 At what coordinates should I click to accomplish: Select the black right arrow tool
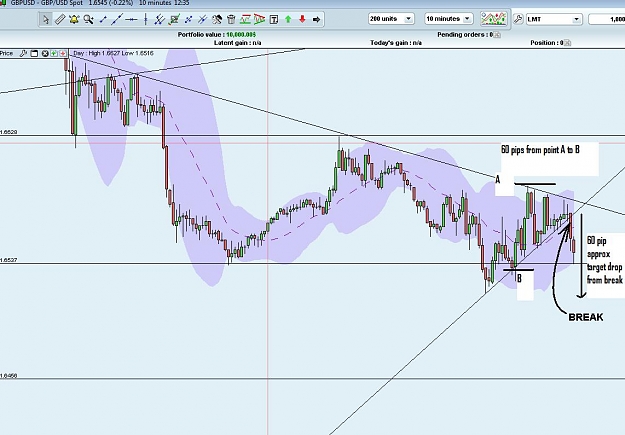pyautogui.click(x=316, y=19)
